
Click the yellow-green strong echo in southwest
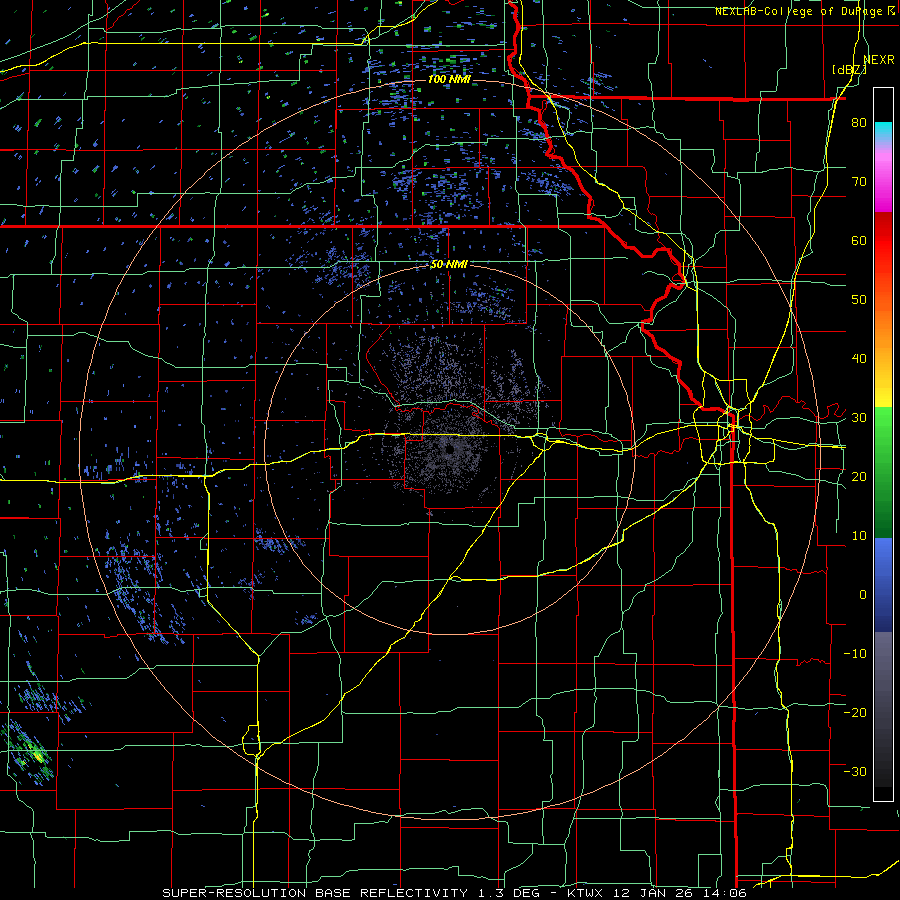tap(38, 755)
